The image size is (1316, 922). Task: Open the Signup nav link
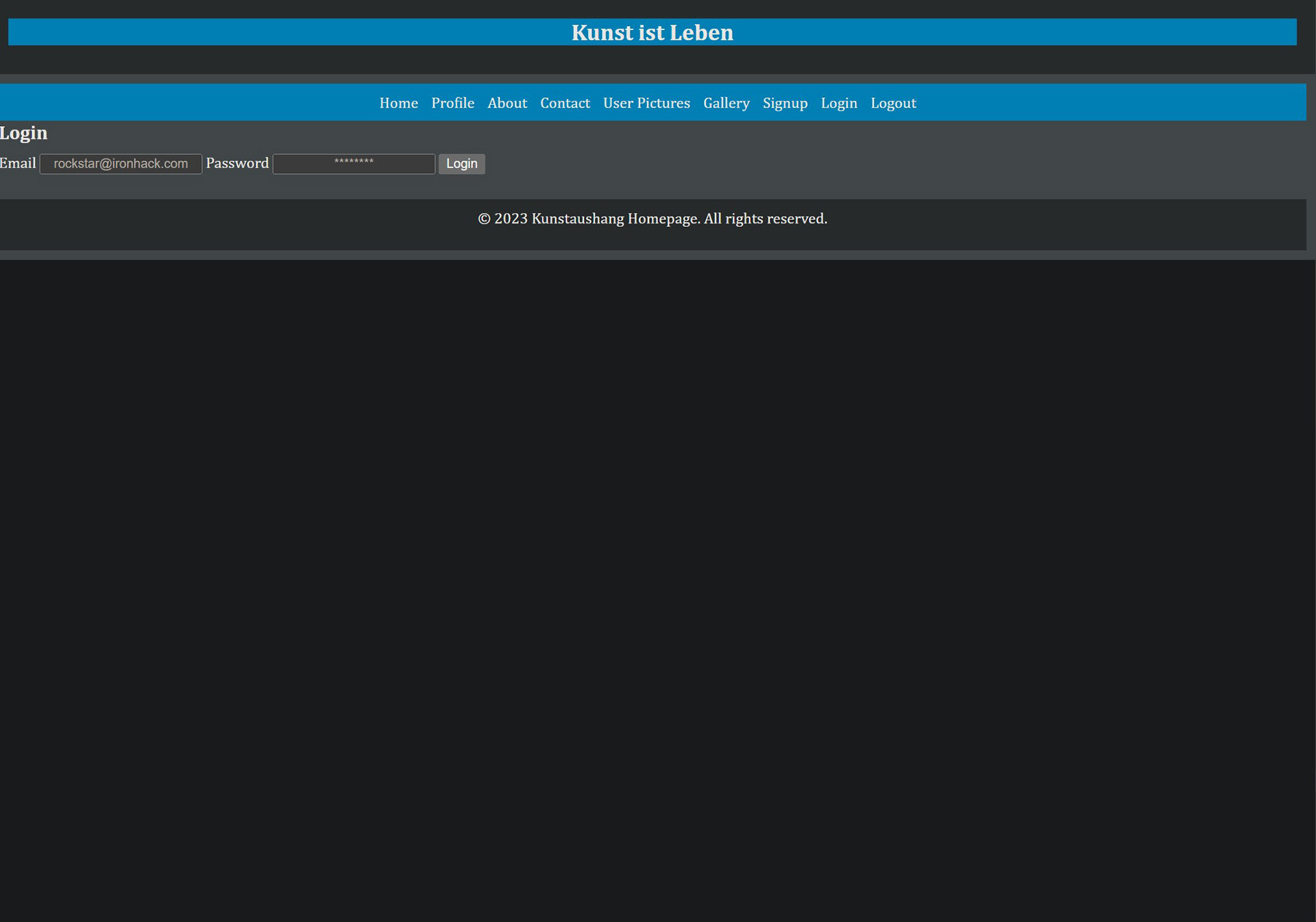click(785, 103)
